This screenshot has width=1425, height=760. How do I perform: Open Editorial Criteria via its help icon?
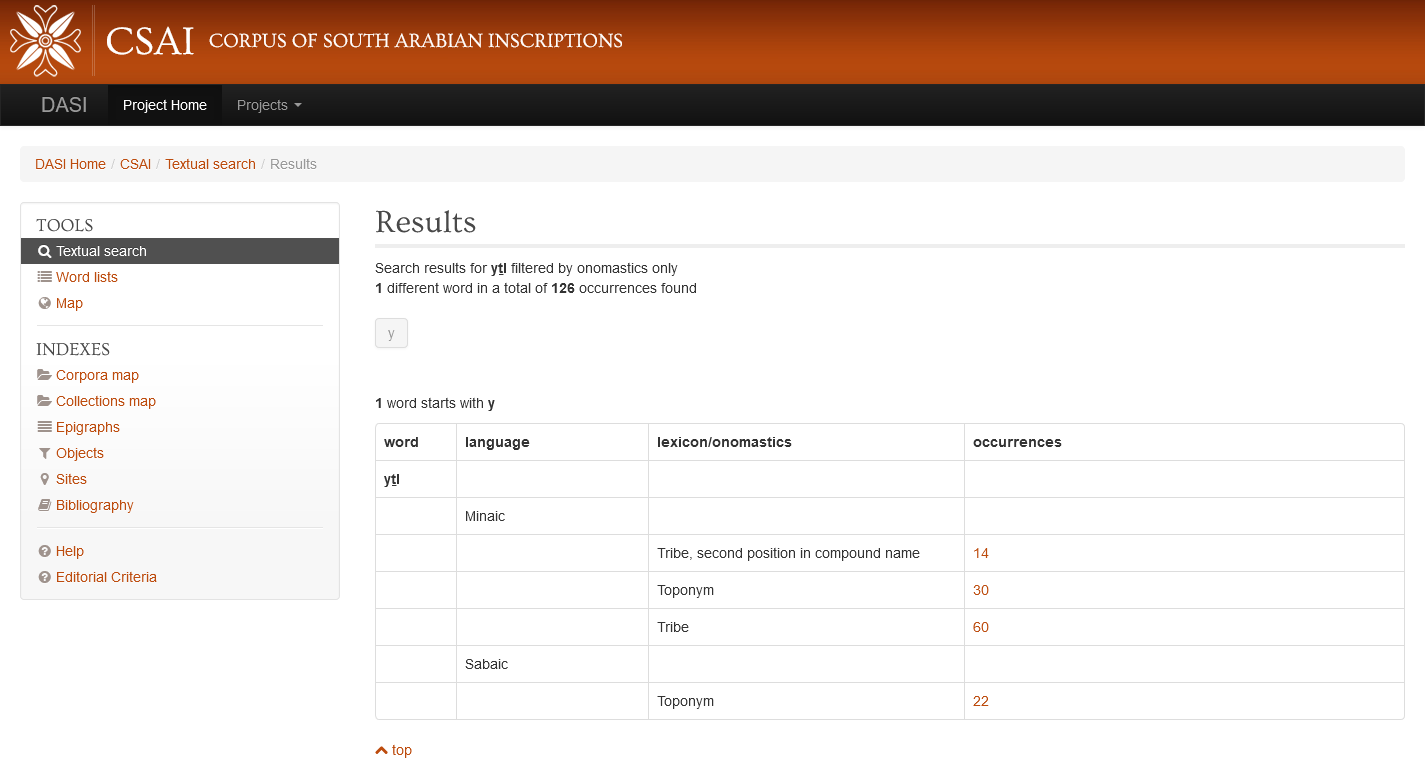point(45,577)
